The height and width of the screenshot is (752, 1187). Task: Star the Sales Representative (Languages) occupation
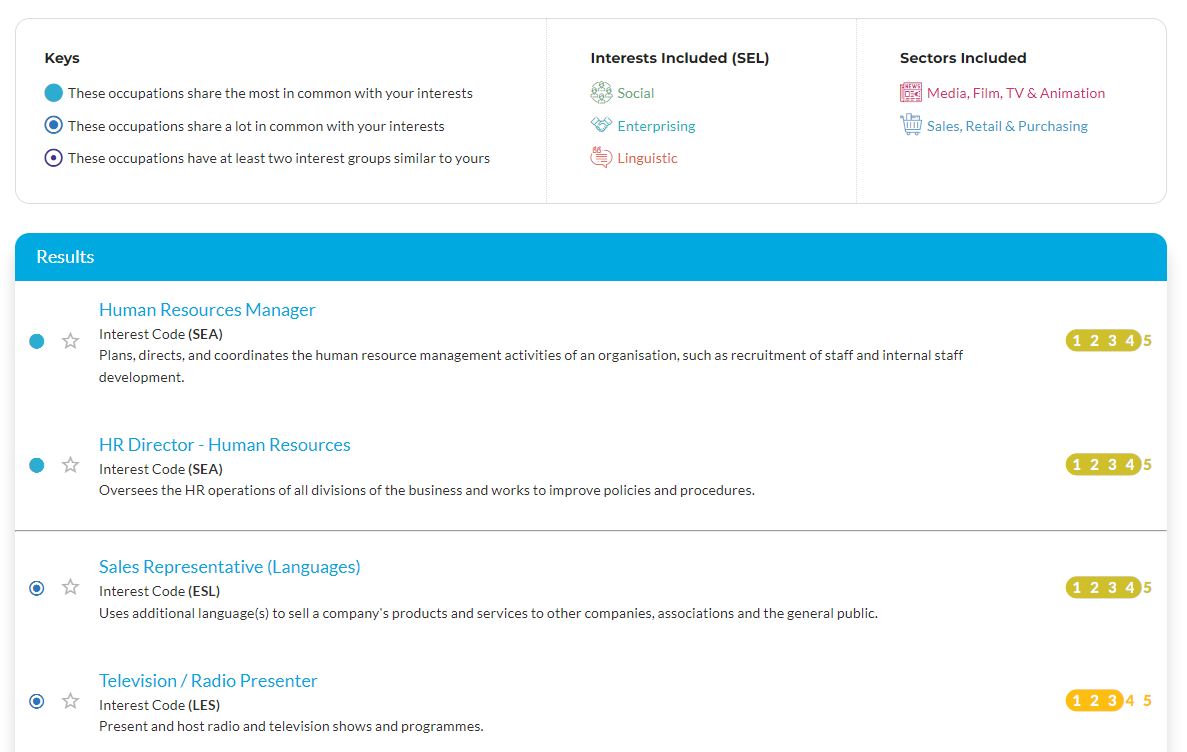(70, 587)
